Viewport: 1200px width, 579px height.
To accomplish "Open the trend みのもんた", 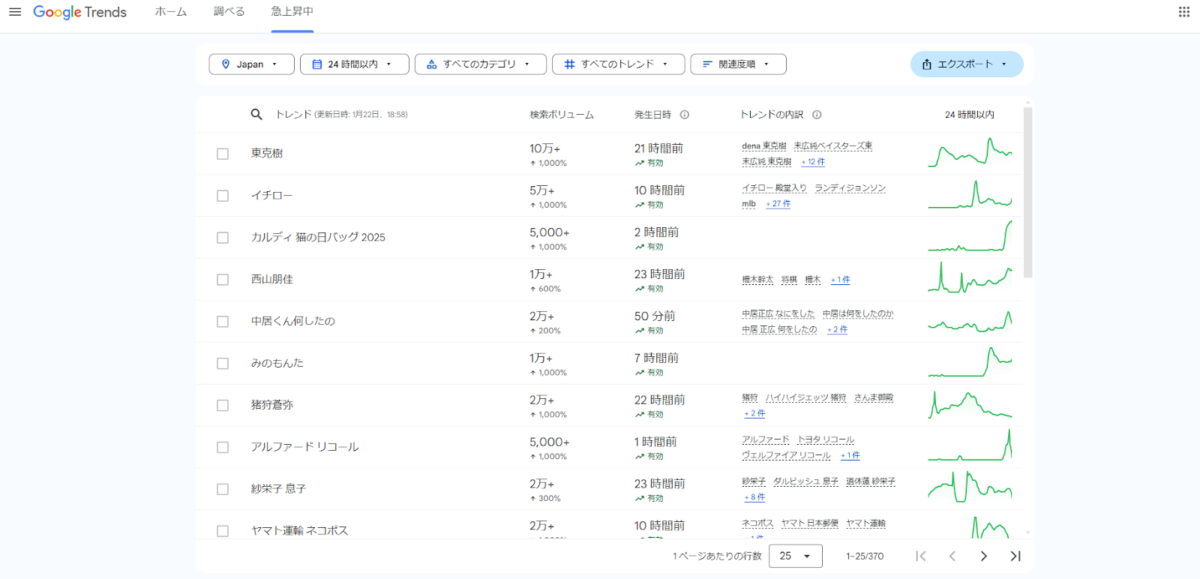I will coord(277,363).
